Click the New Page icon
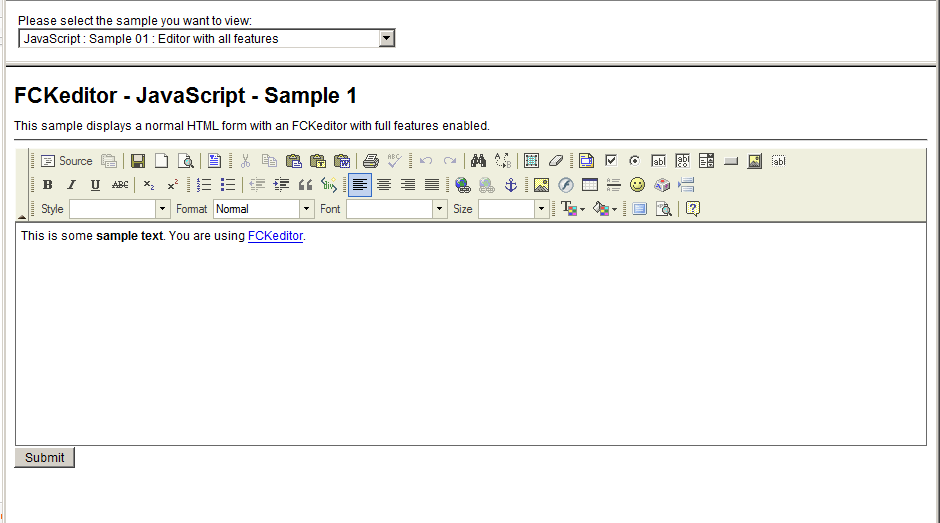The width and height of the screenshot is (940, 523). tap(161, 161)
